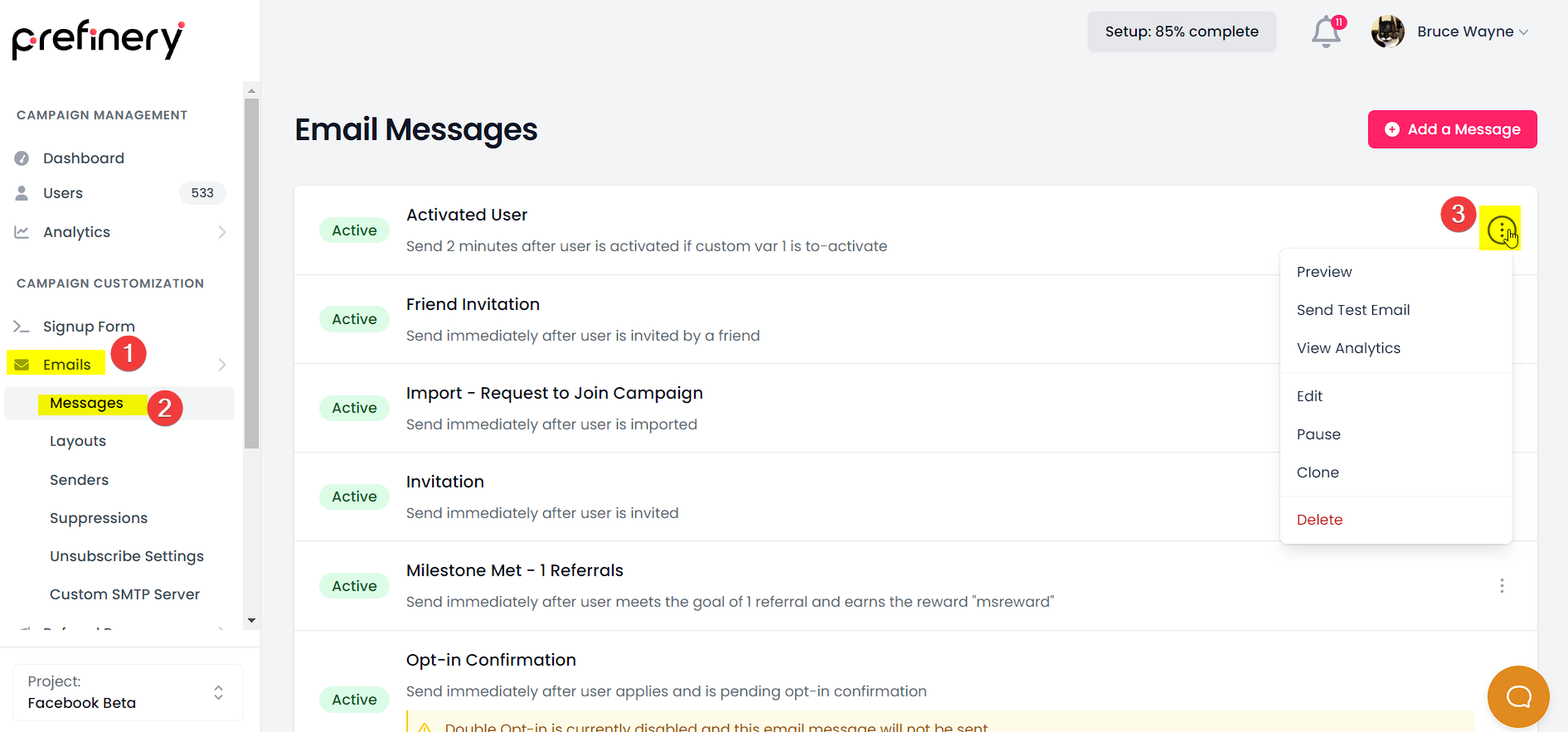The image size is (1568, 732).
Task: Open the Activated User message title
Action: 467,215
